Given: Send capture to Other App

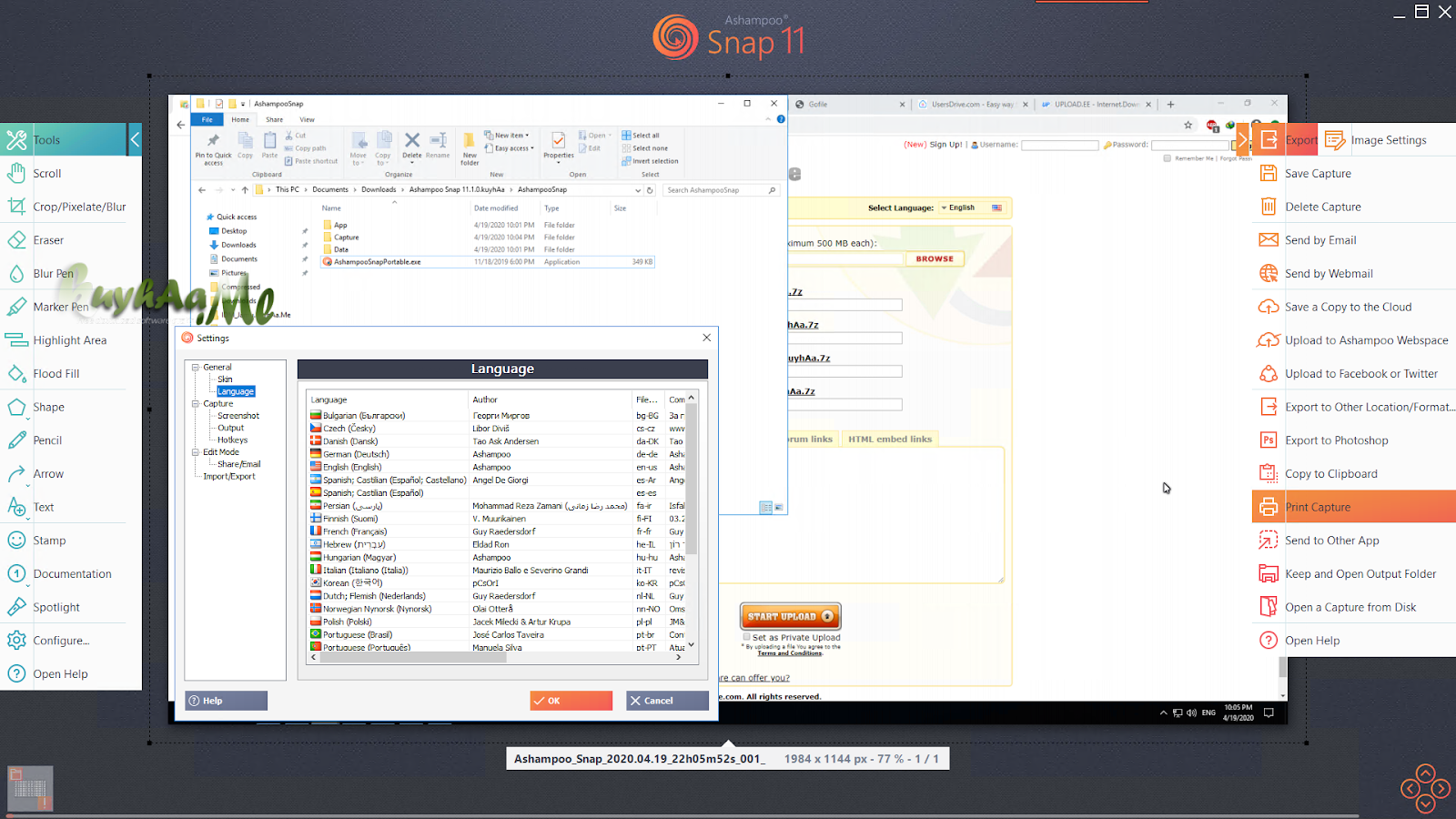Looking at the screenshot, I should pos(1354,541).
